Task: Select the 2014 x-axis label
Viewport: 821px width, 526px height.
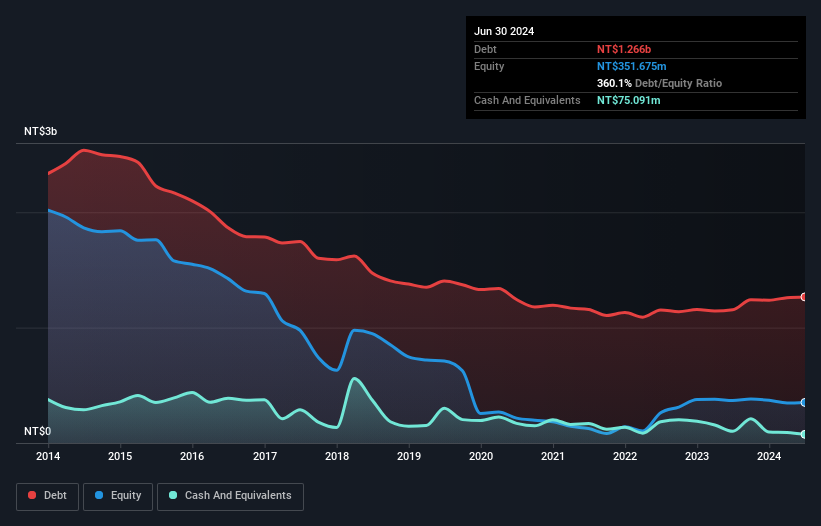Action: tap(48, 456)
